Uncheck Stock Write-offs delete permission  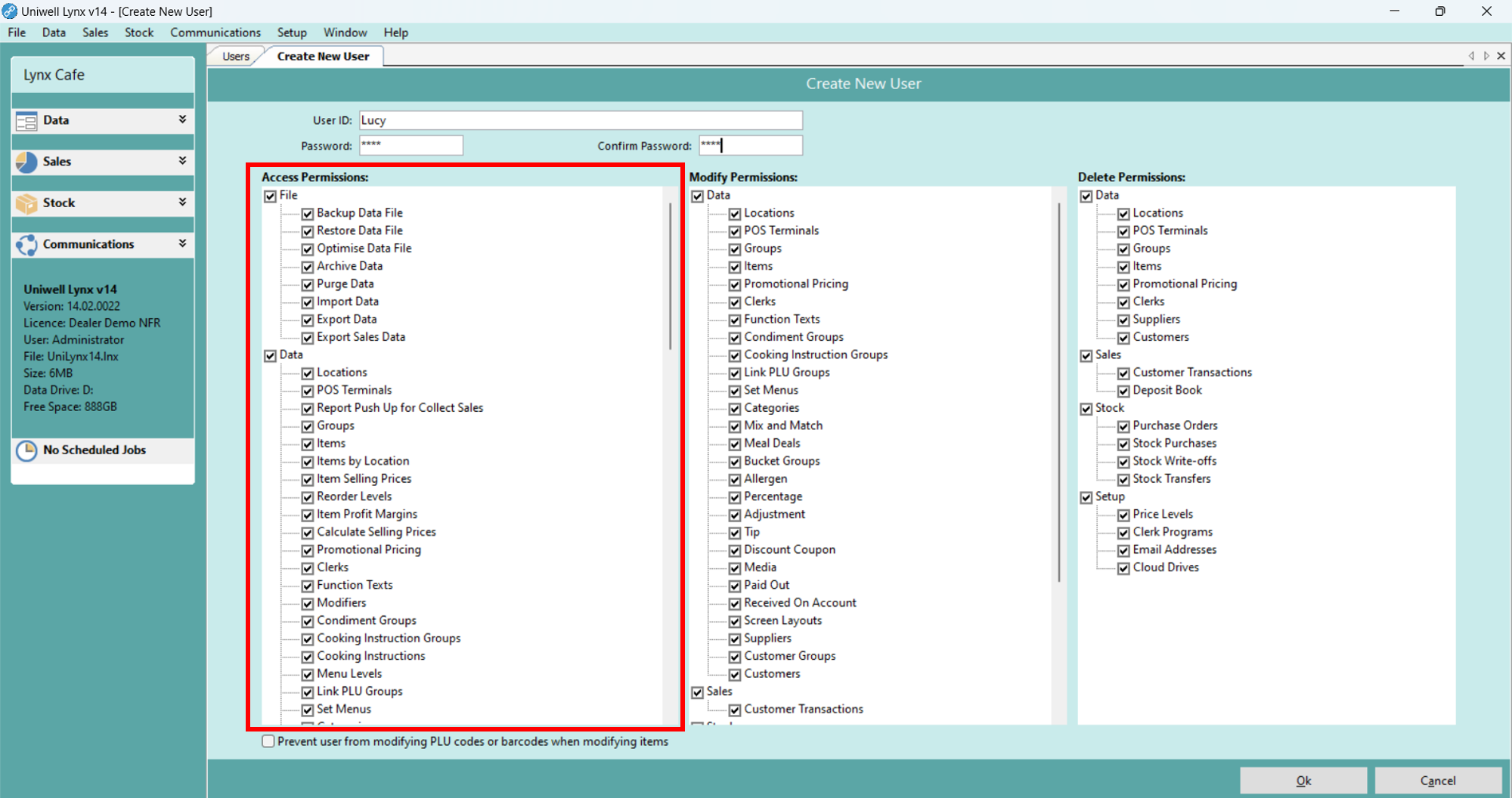1124,462
